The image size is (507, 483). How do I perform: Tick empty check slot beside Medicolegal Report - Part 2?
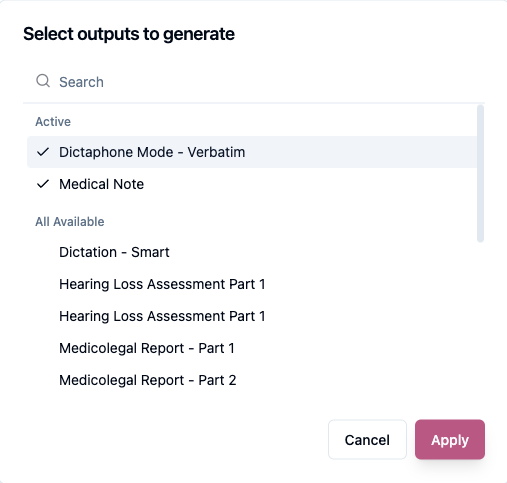(43, 380)
